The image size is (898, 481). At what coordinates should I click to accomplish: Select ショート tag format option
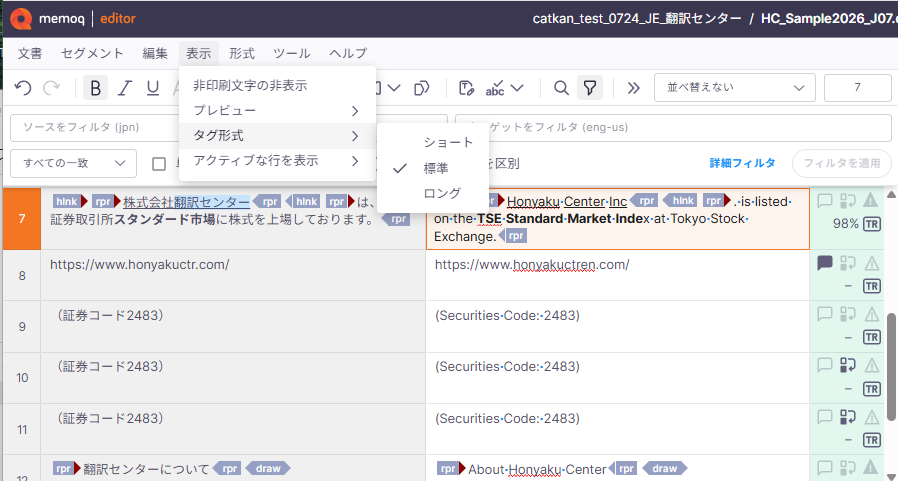point(448,142)
